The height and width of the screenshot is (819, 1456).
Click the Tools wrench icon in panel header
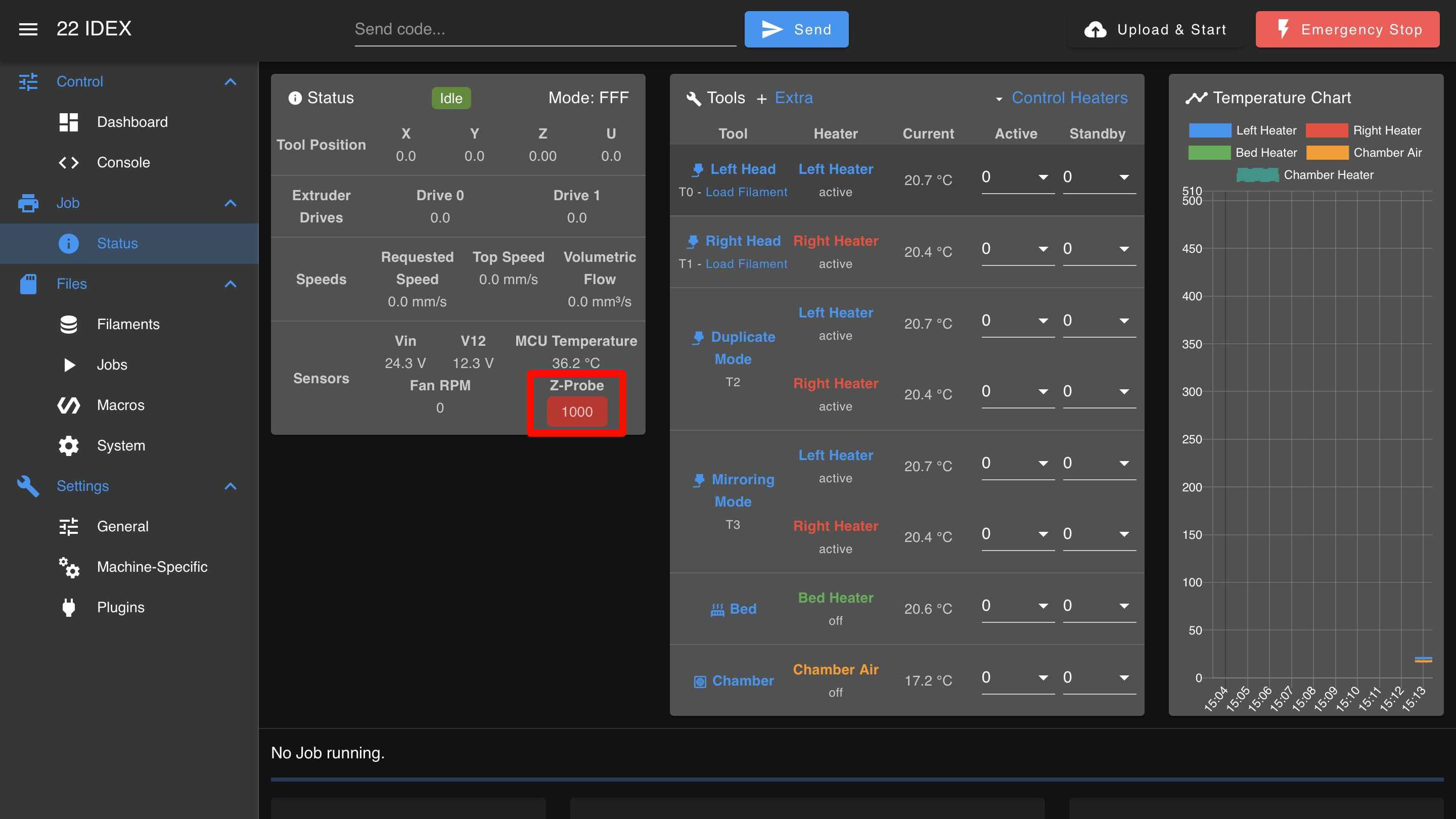click(x=694, y=99)
